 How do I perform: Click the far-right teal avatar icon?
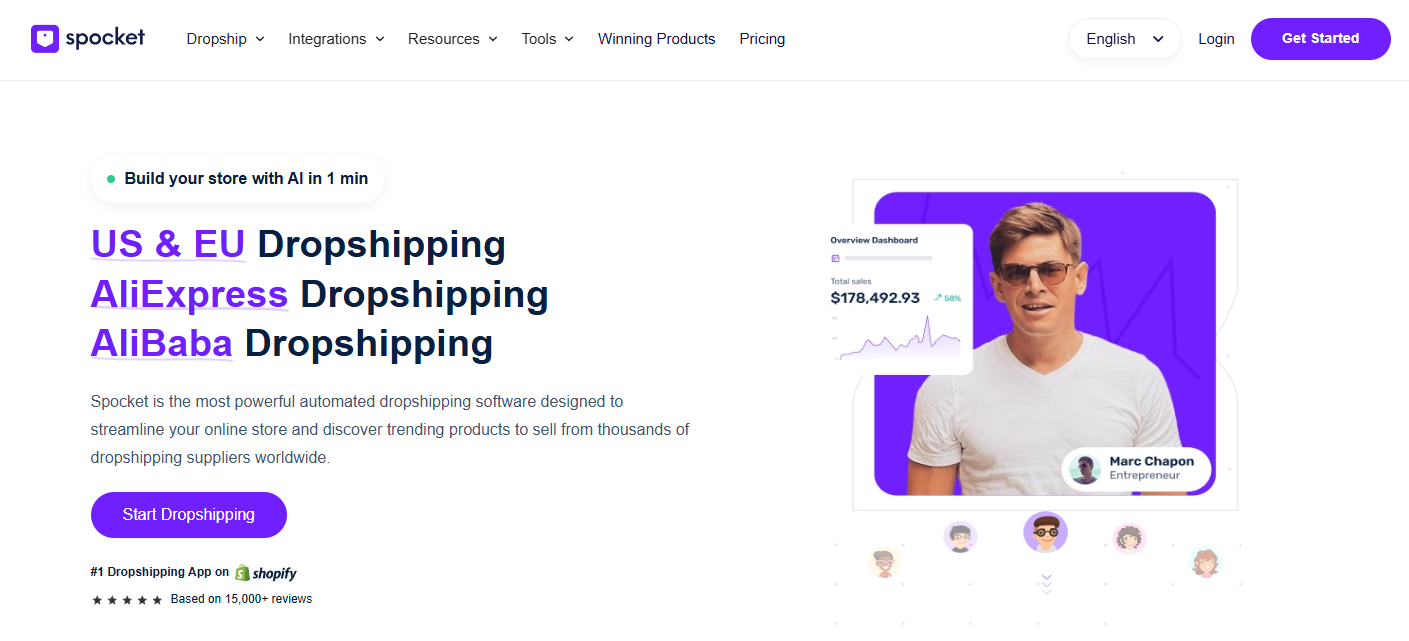tap(1206, 562)
